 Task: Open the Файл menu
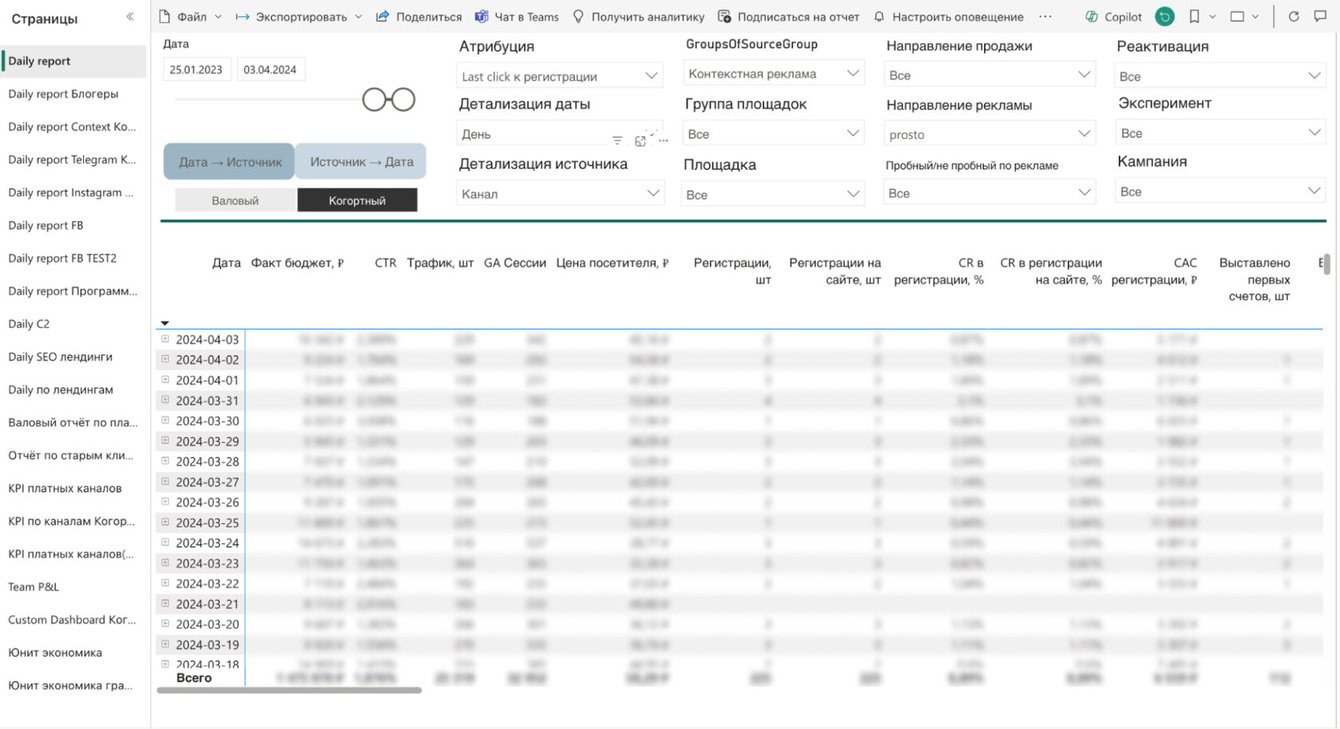pyautogui.click(x=191, y=17)
